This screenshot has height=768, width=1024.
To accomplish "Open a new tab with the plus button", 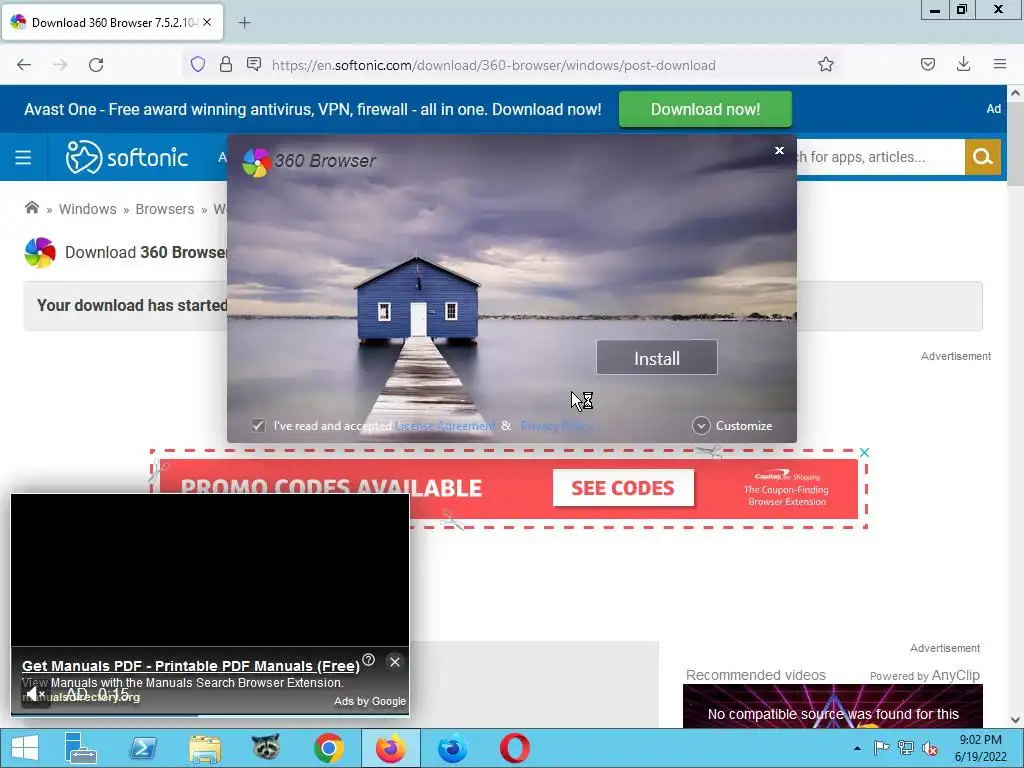I will (x=244, y=23).
